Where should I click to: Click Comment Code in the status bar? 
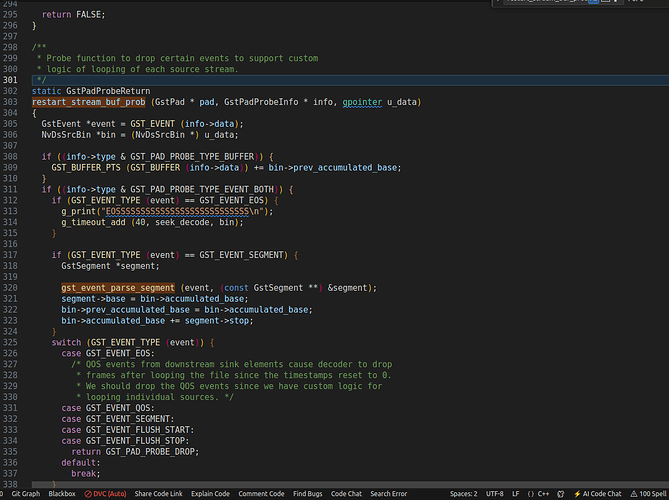(x=261, y=494)
